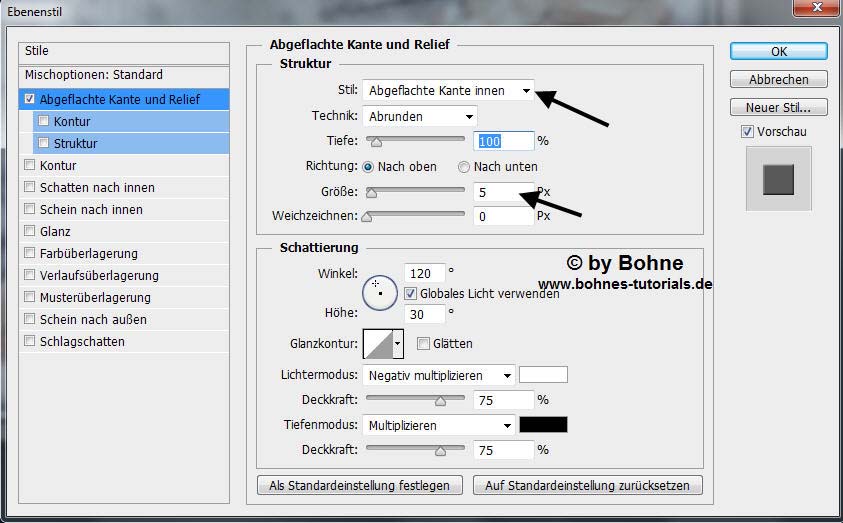Disable Globales Licht verwenden checkbox
843x523 pixels.
pyautogui.click(x=410, y=294)
